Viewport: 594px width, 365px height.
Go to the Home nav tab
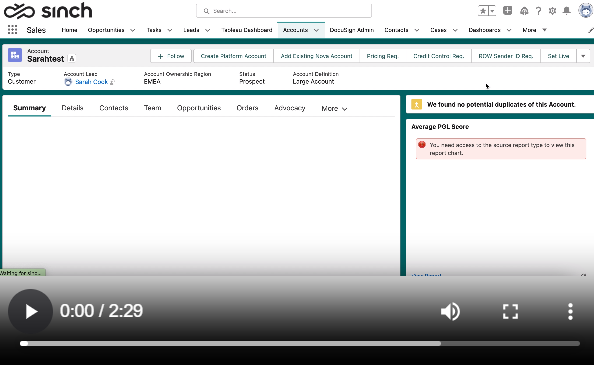click(69, 30)
